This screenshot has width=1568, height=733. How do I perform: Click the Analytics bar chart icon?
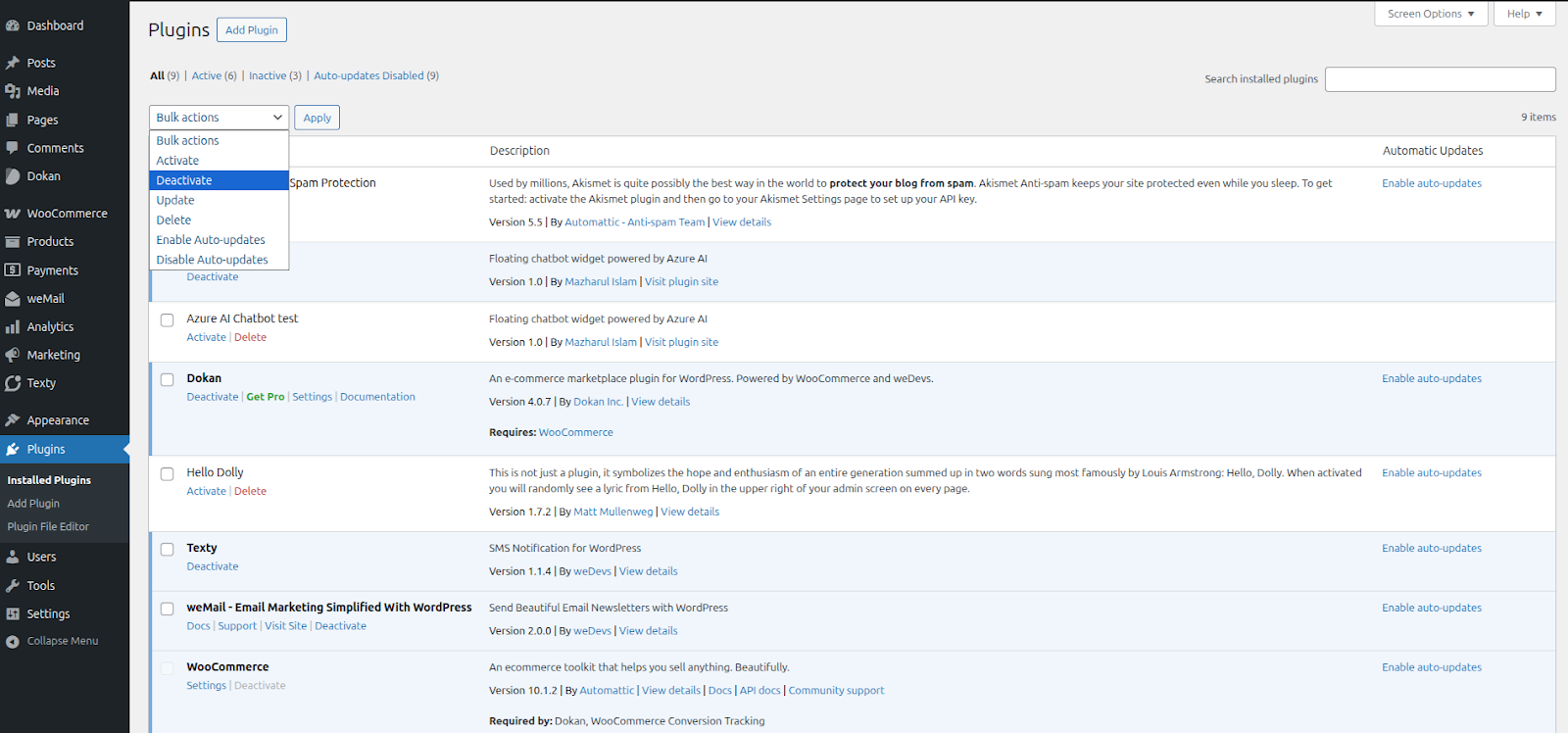coord(13,327)
